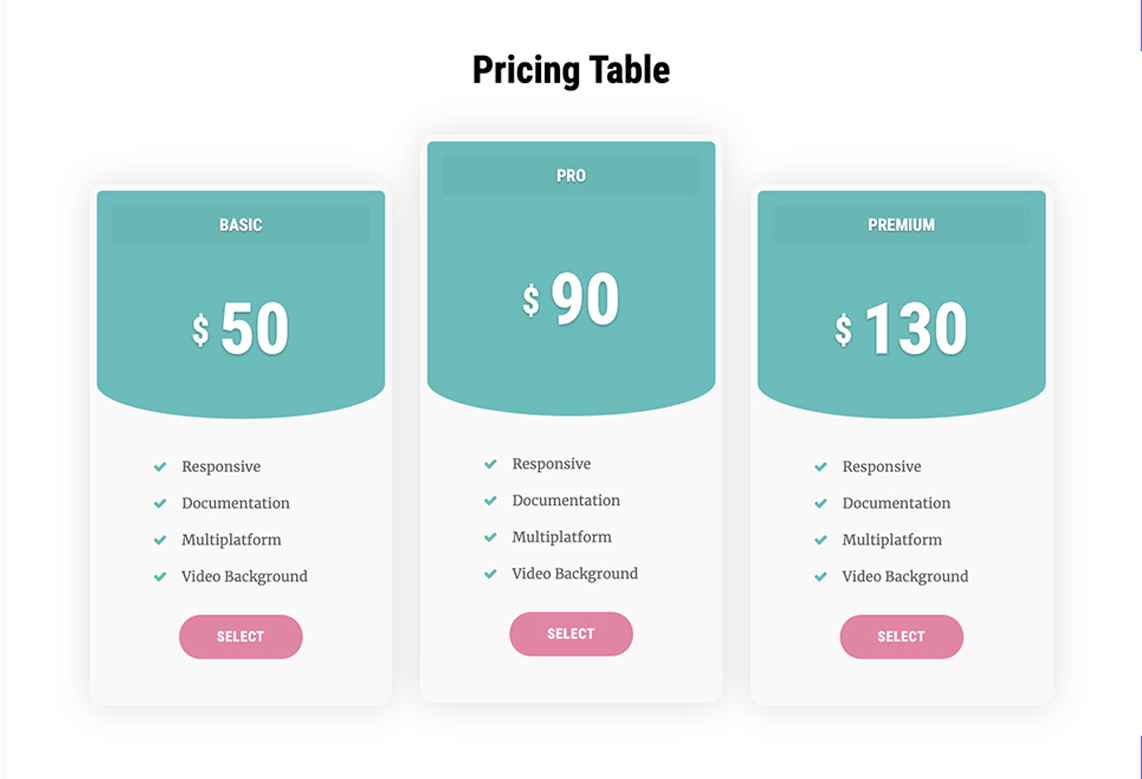Click the Documentation checkmark in Premium plan
Screen dimensions: 1142x779
[x=821, y=503]
